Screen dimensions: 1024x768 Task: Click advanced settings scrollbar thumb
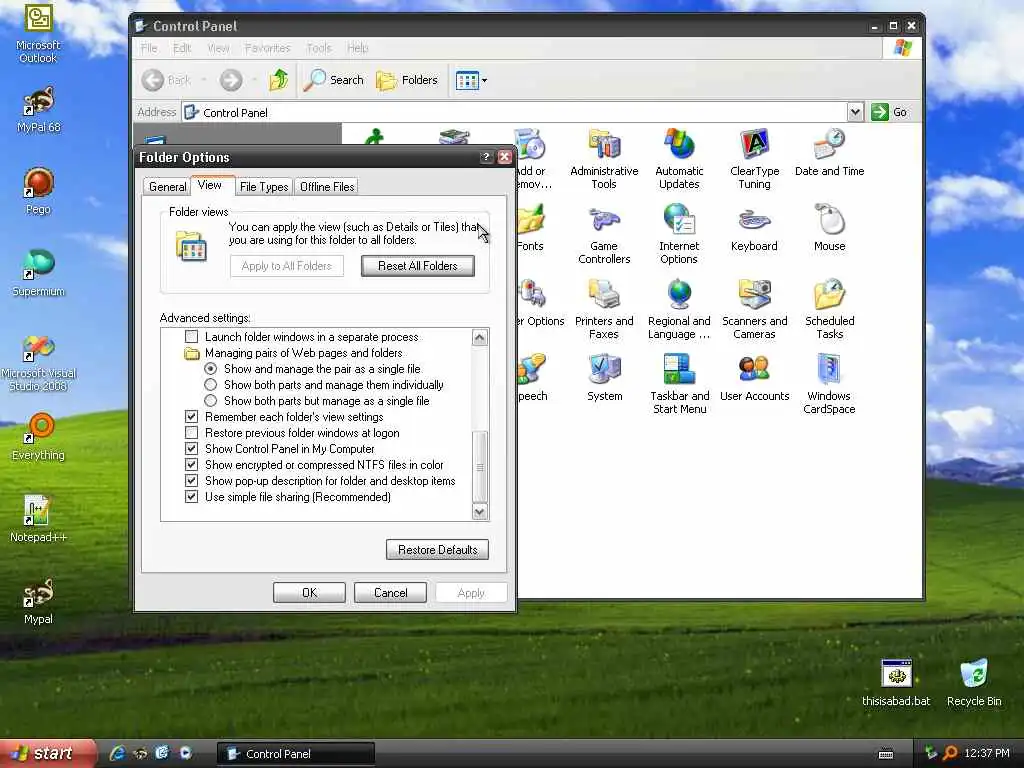479,467
